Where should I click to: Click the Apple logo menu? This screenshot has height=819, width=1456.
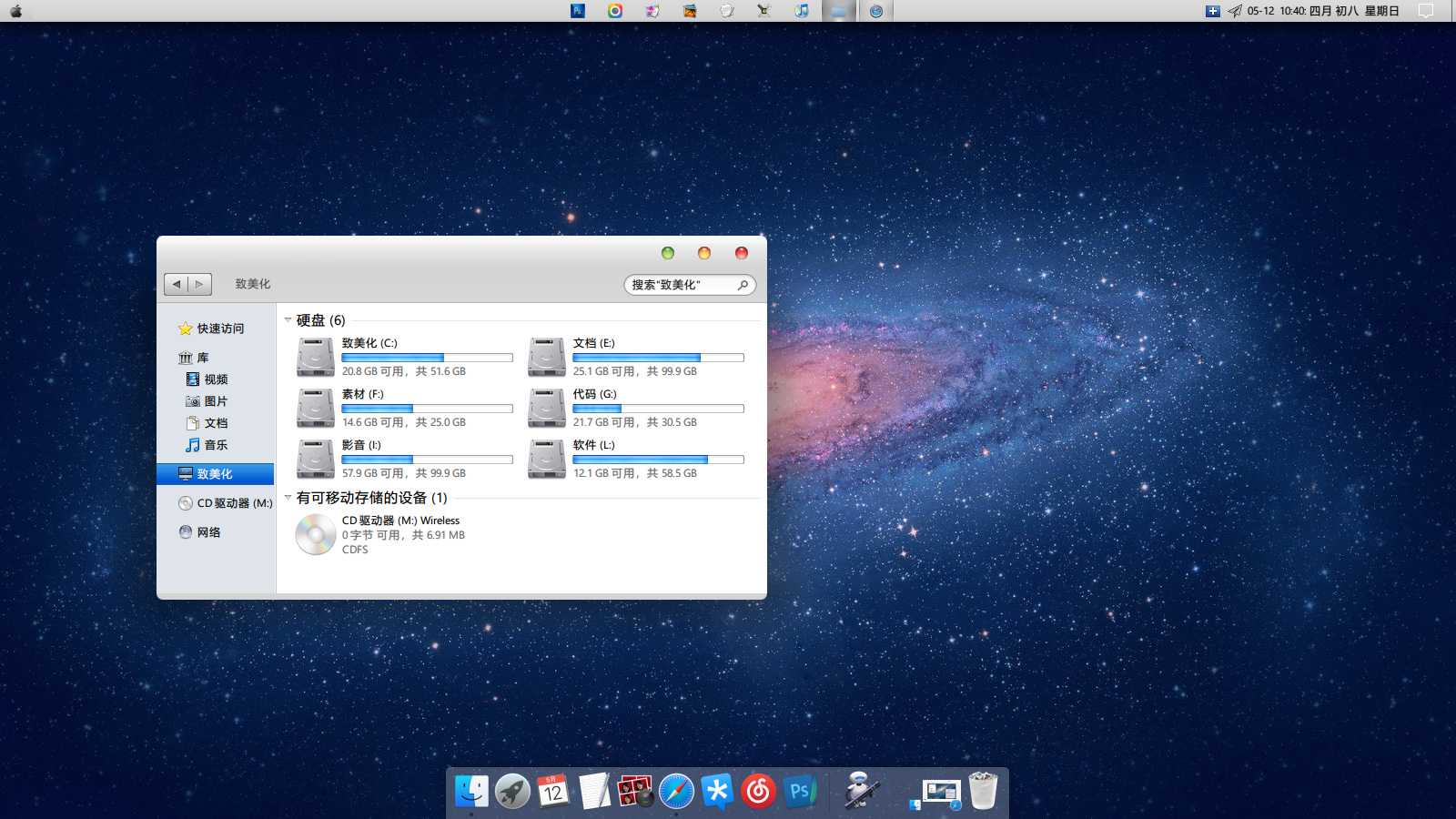click(x=15, y=11)
